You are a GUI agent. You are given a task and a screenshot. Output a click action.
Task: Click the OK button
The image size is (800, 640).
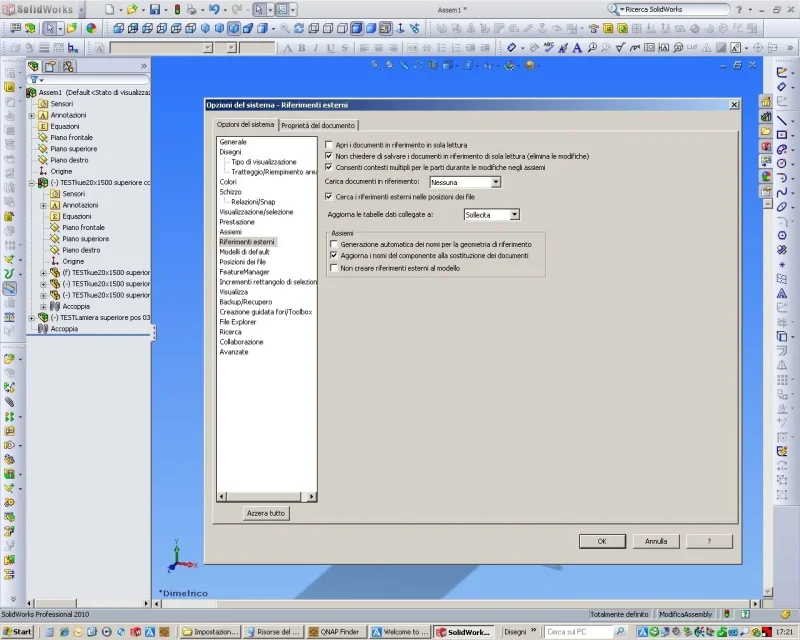(x=602, y=541)
